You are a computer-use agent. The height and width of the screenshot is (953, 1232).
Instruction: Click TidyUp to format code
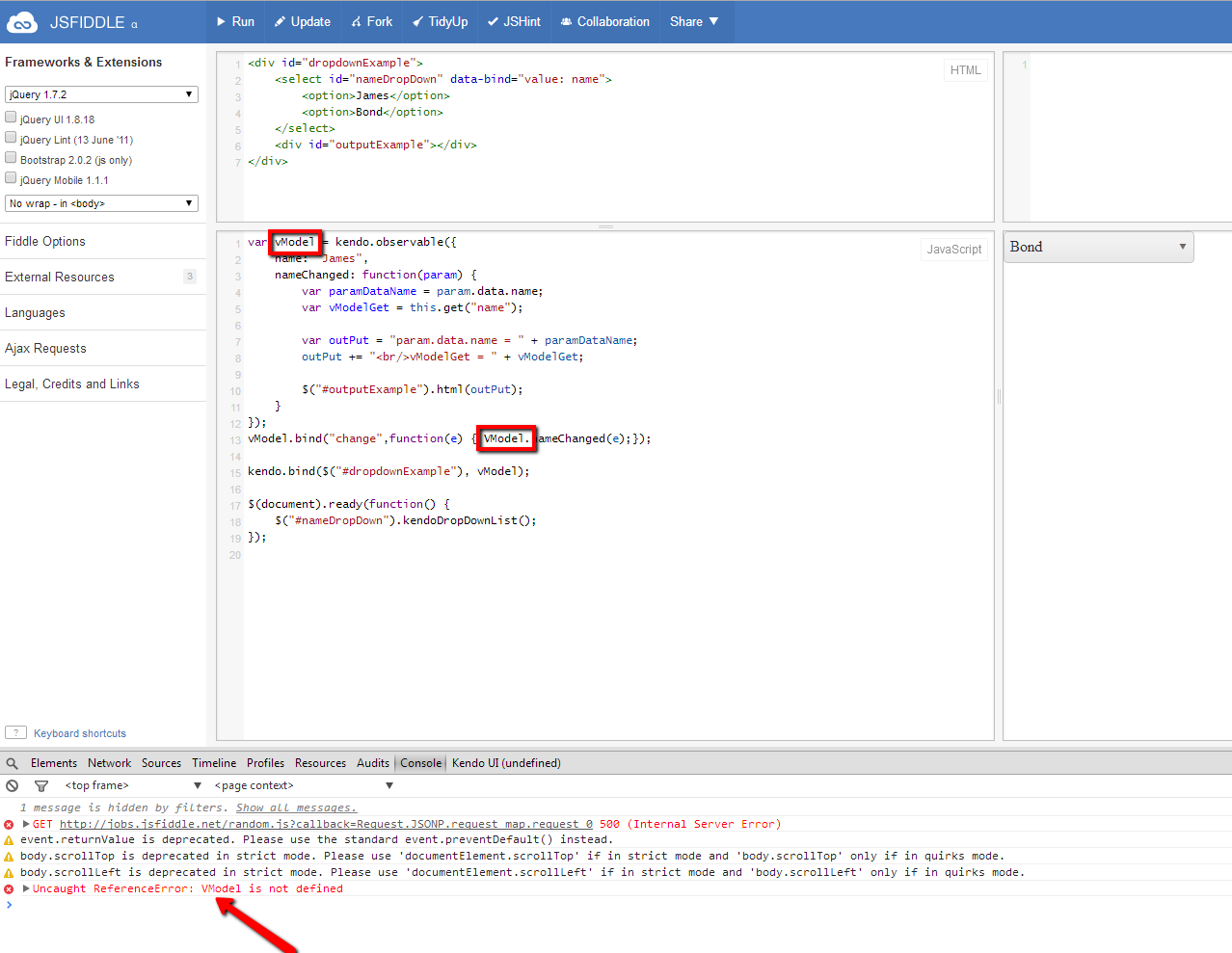click(x=440, y=21)
